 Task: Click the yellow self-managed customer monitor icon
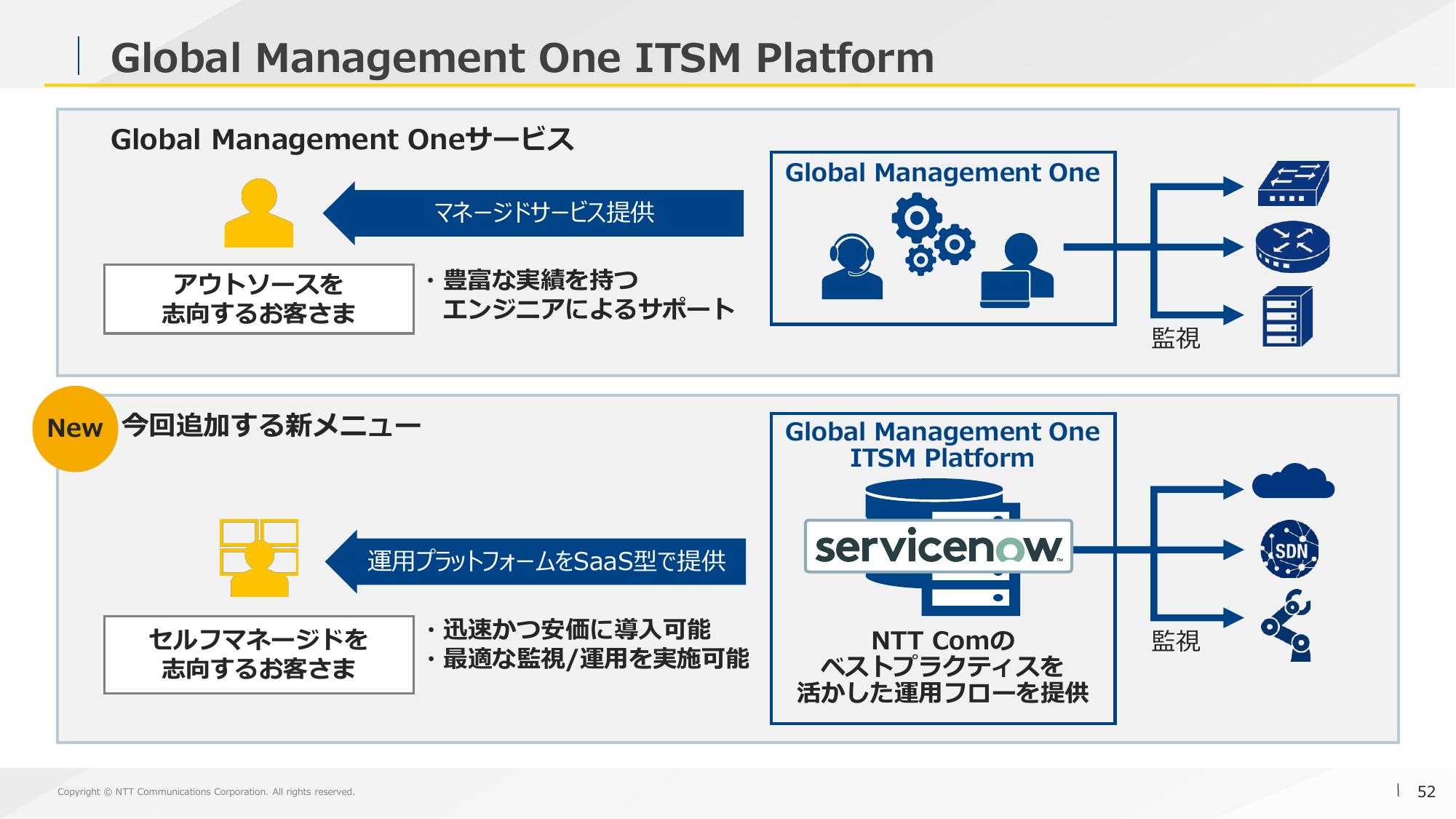(259, 558)
